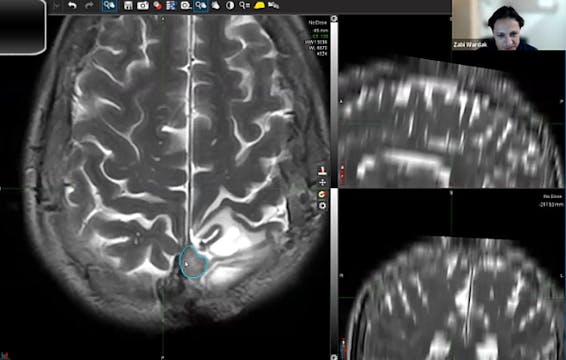Toggle the second highlighted zoom tool

click(x=201, y=5)
